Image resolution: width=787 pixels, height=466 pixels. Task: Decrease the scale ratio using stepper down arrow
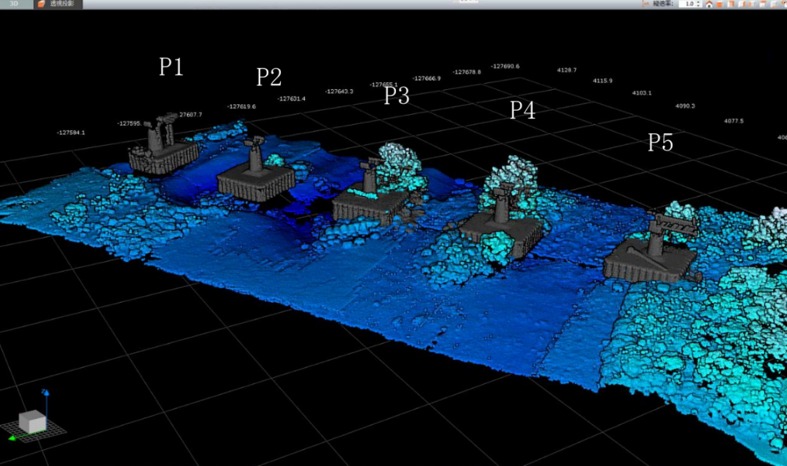point(700,7)
